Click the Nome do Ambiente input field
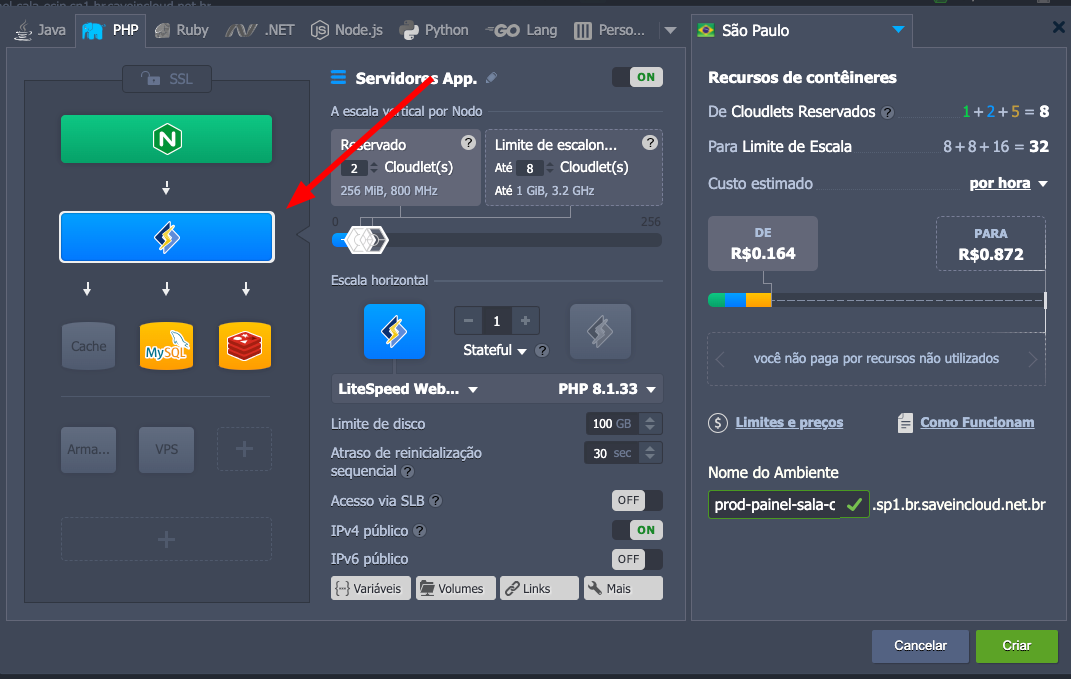The width and height of the screenshot is (1071, 679). click(775, 505)
